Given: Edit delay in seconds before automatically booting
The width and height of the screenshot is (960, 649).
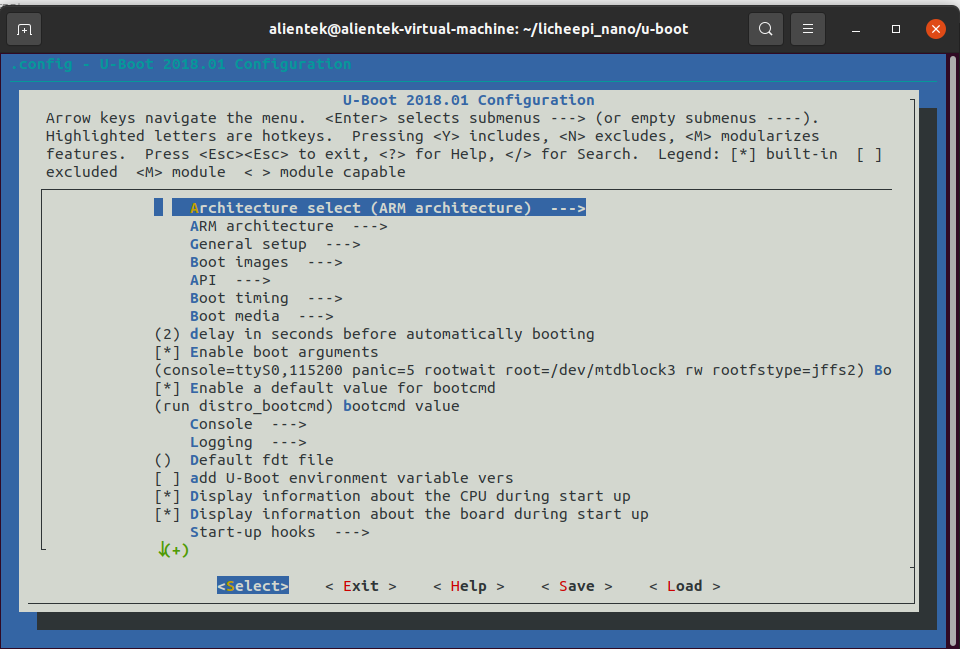Looking at the screenshot, I should click(x=374, y=334).
